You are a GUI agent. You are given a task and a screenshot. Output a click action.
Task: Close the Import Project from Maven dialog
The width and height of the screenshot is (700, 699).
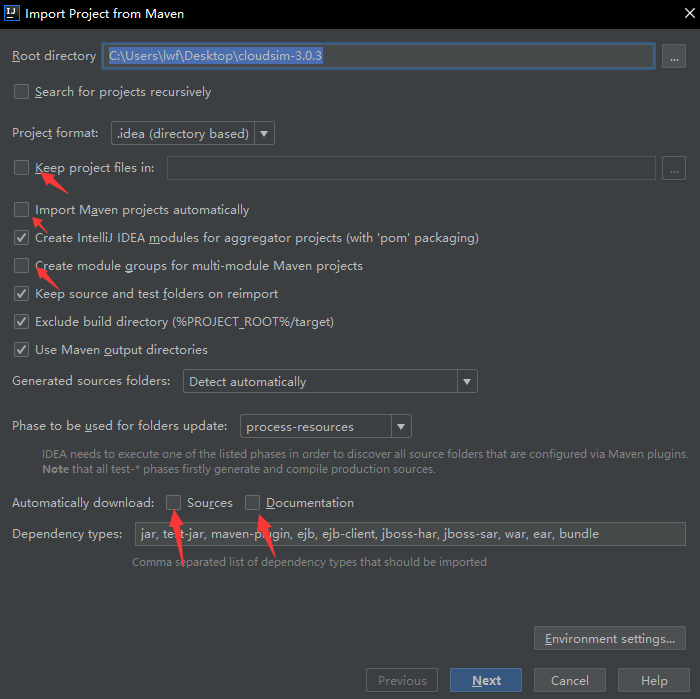[690, 13]
